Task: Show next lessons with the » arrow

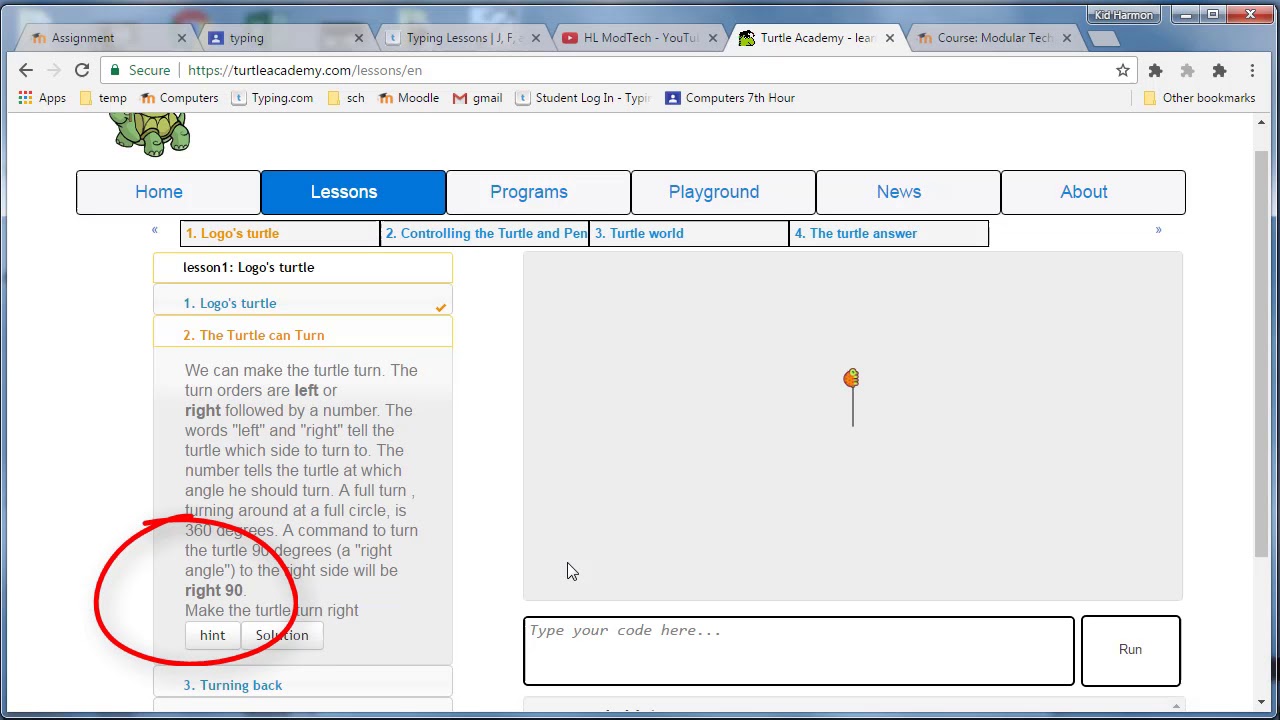Action: coord(1158,230)
